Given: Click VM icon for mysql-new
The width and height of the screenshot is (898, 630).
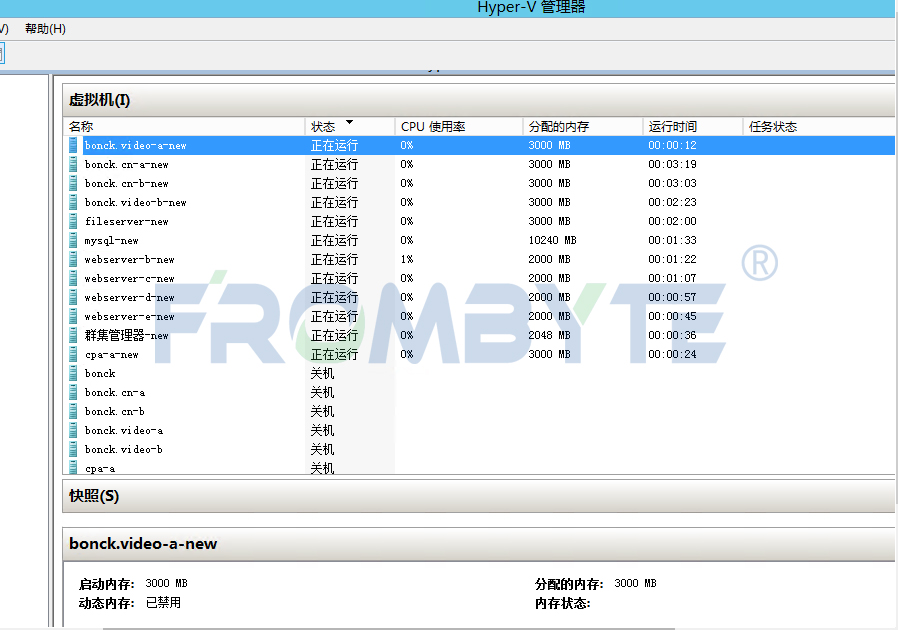Looking at the screenshot, I should pyautogui.click(x=73, y=241).
